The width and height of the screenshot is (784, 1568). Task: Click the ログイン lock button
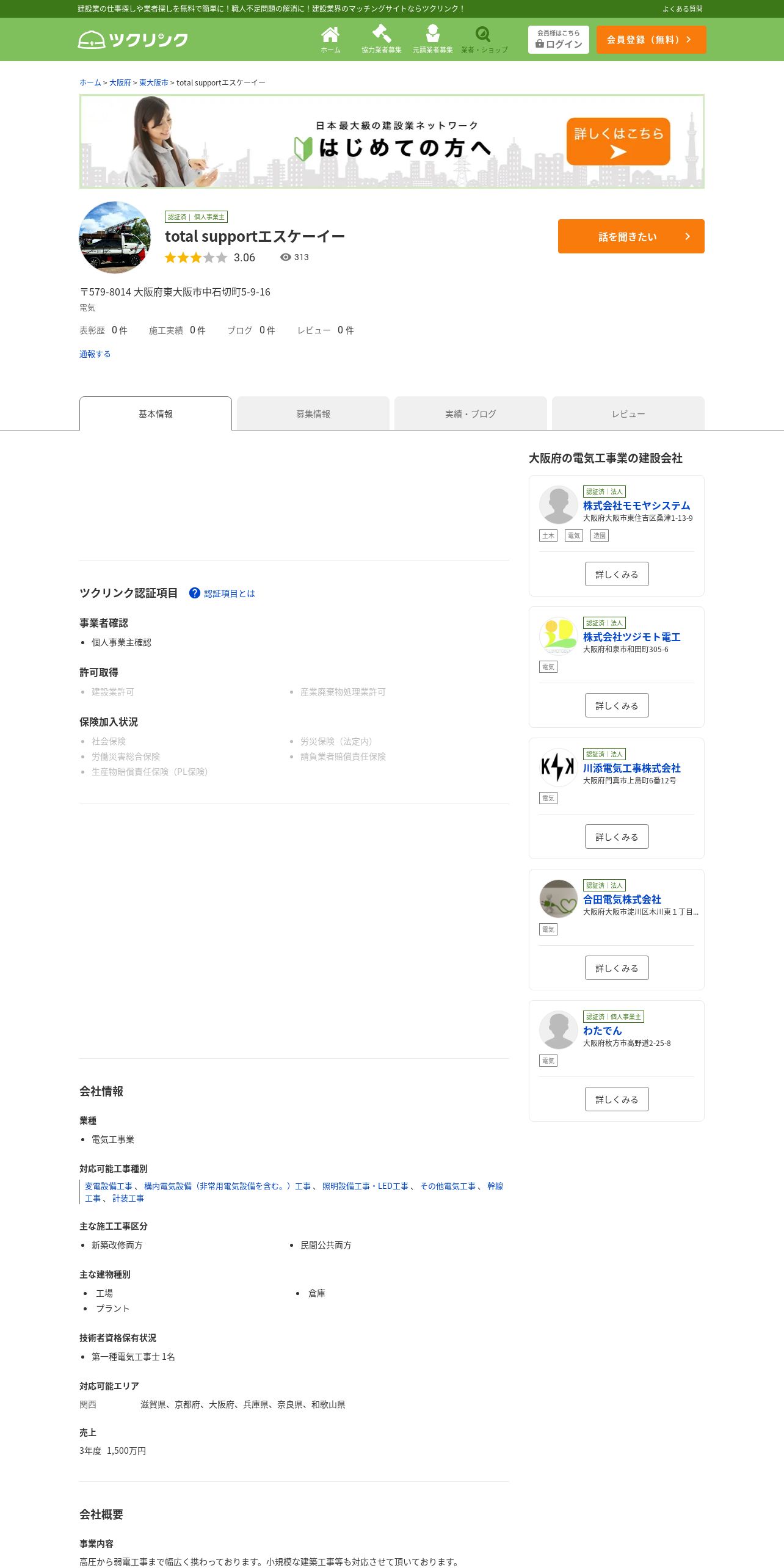point(559,40)
